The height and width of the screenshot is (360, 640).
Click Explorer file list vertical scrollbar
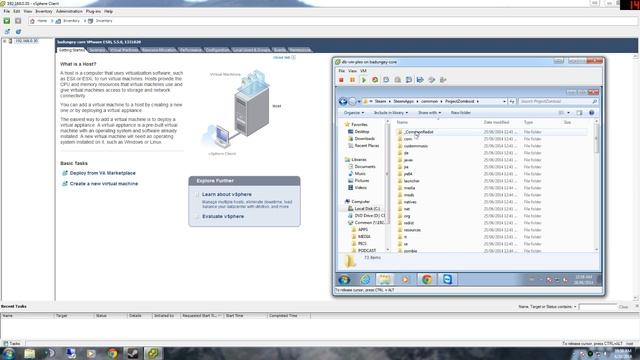(596, 185)
